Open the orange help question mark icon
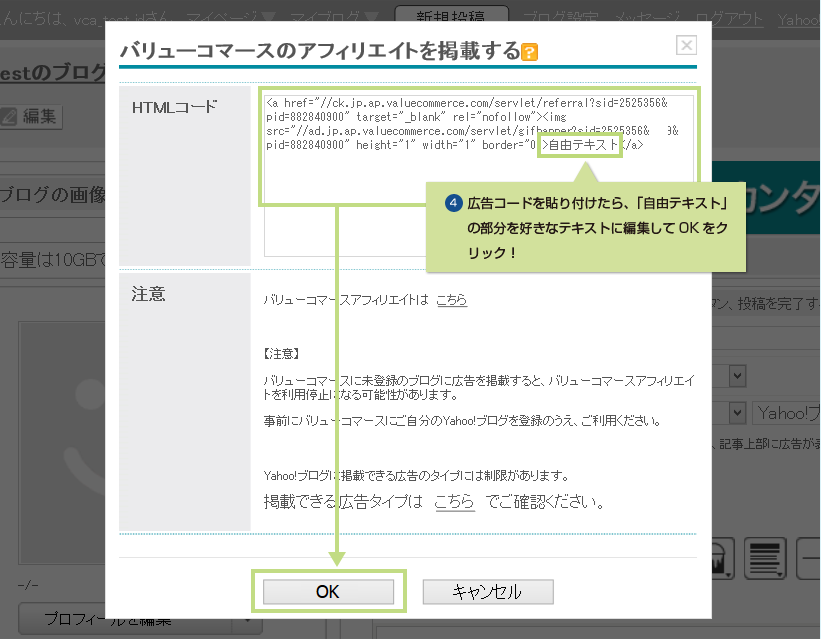The image size is (821, 639). 529,52
